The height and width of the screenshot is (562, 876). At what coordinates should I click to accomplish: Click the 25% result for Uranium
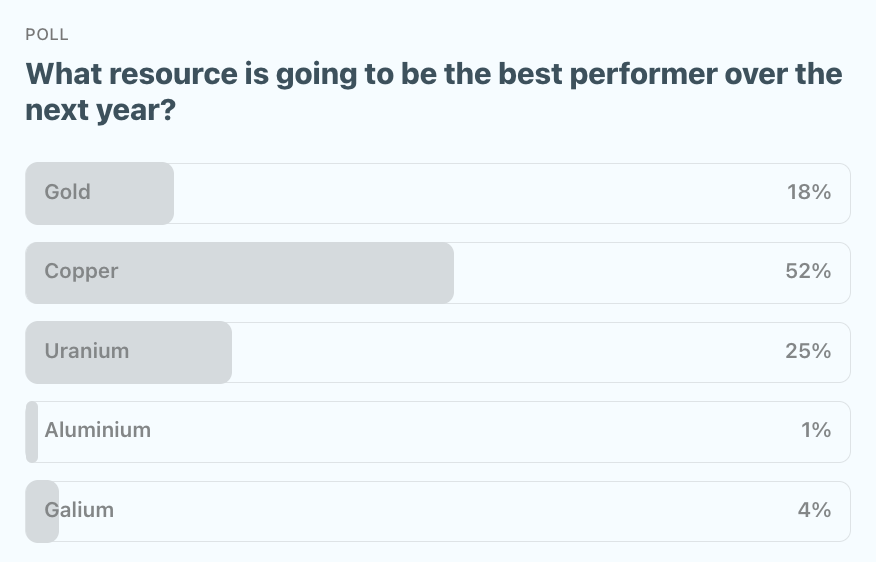(809, 352)
